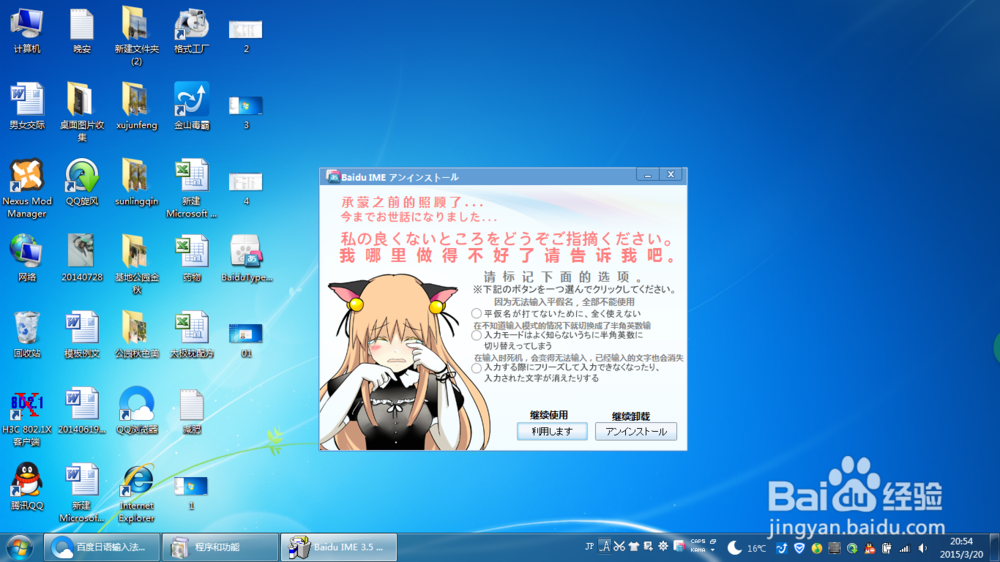Screen dimensions: 1000x562
Task: Switch to Baidu IME 3.5 taskbar item
Action: click(339, 547)
